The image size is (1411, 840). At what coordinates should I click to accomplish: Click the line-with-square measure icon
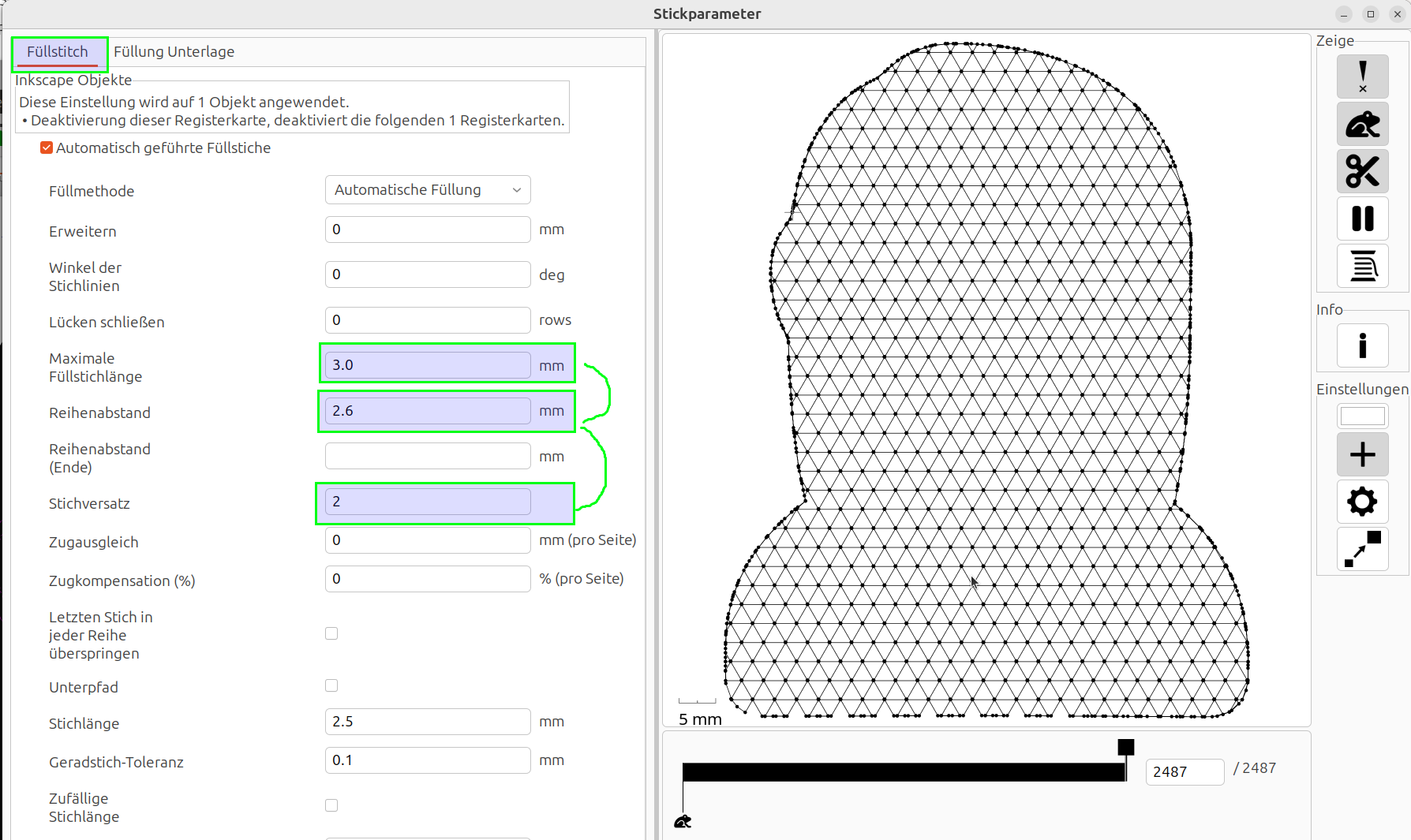click(1362, 548)
